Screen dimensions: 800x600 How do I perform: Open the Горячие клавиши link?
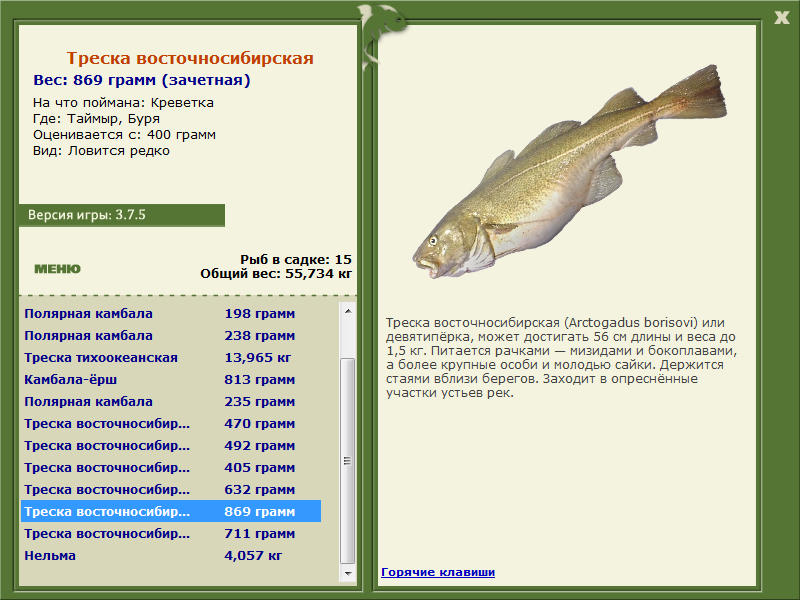[437, 572]
